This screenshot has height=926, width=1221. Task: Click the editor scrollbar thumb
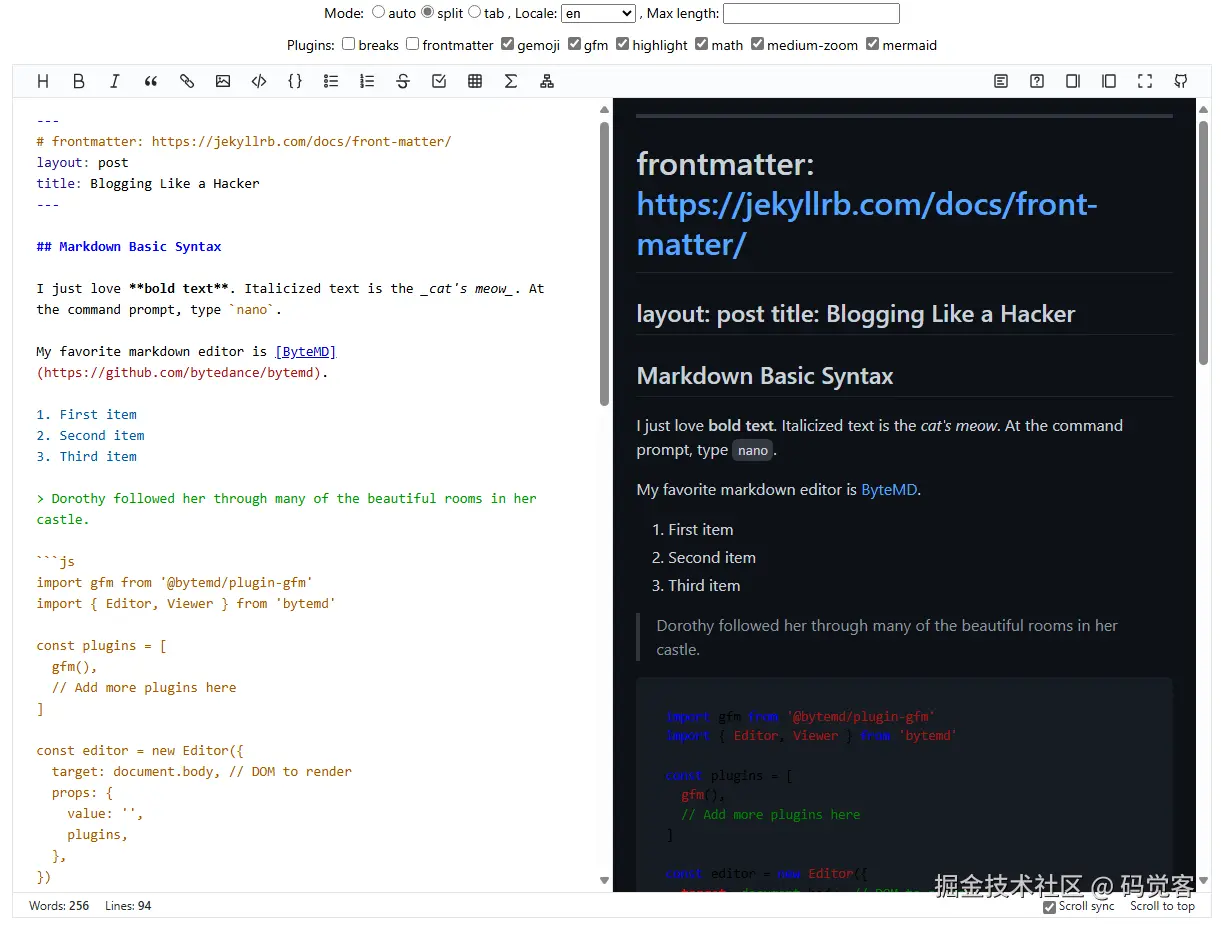tap(604, 263)
